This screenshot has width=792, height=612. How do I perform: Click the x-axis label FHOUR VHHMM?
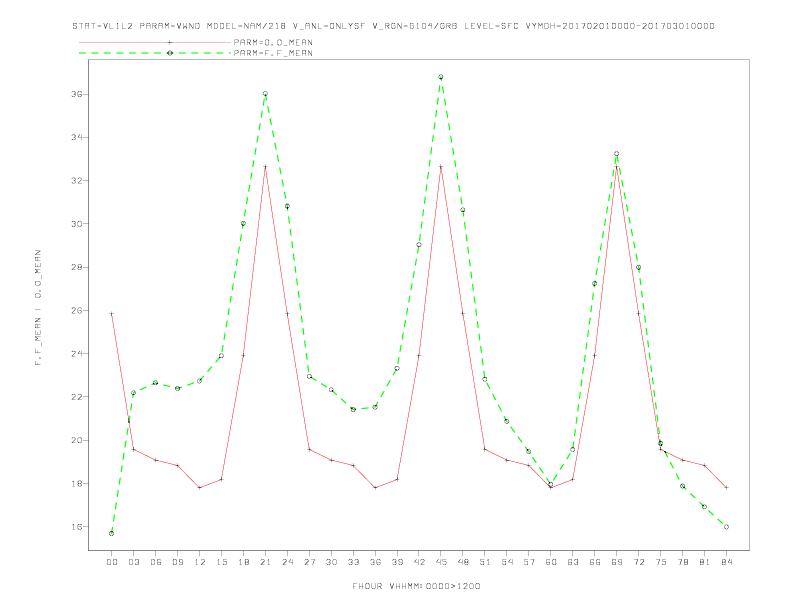coord(416,586)
